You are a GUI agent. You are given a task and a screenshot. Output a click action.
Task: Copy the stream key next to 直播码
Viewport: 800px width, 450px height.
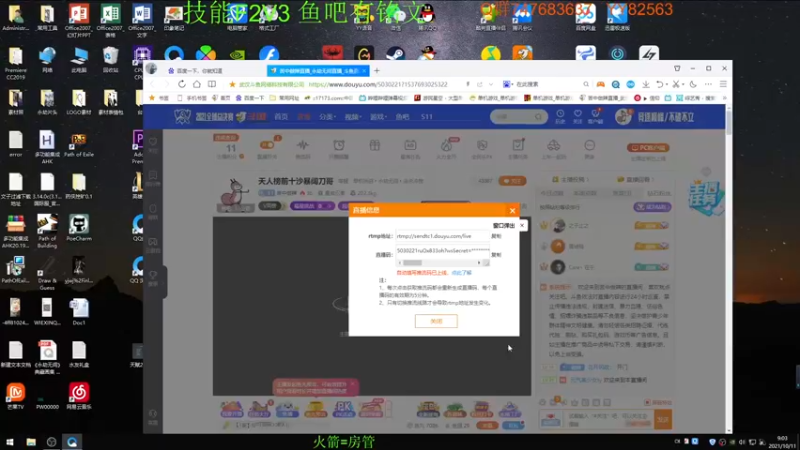click(x=496, y=255)
